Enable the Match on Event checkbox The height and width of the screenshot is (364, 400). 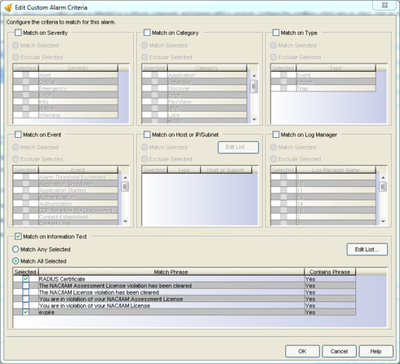(x=18, y=135)
